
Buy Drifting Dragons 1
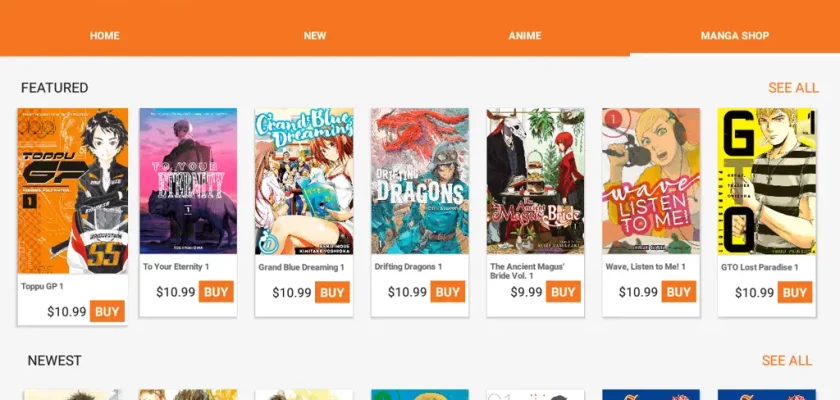[448, 292]
